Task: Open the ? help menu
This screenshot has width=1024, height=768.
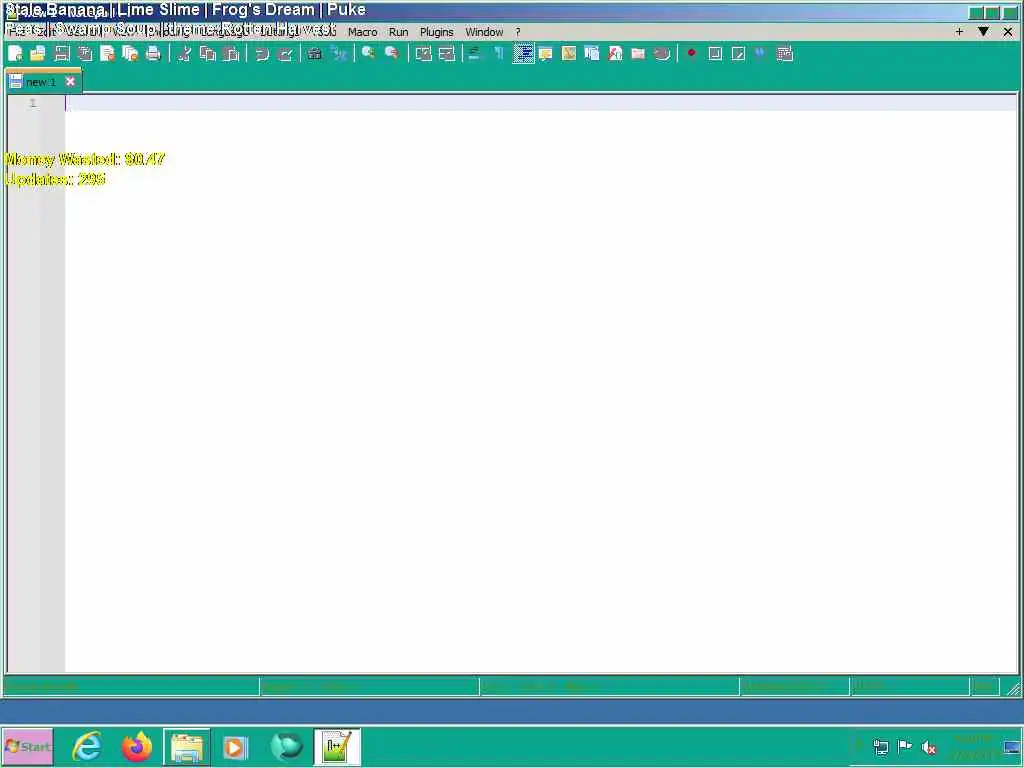Action: pyautogui.click(x=518, y=32)
